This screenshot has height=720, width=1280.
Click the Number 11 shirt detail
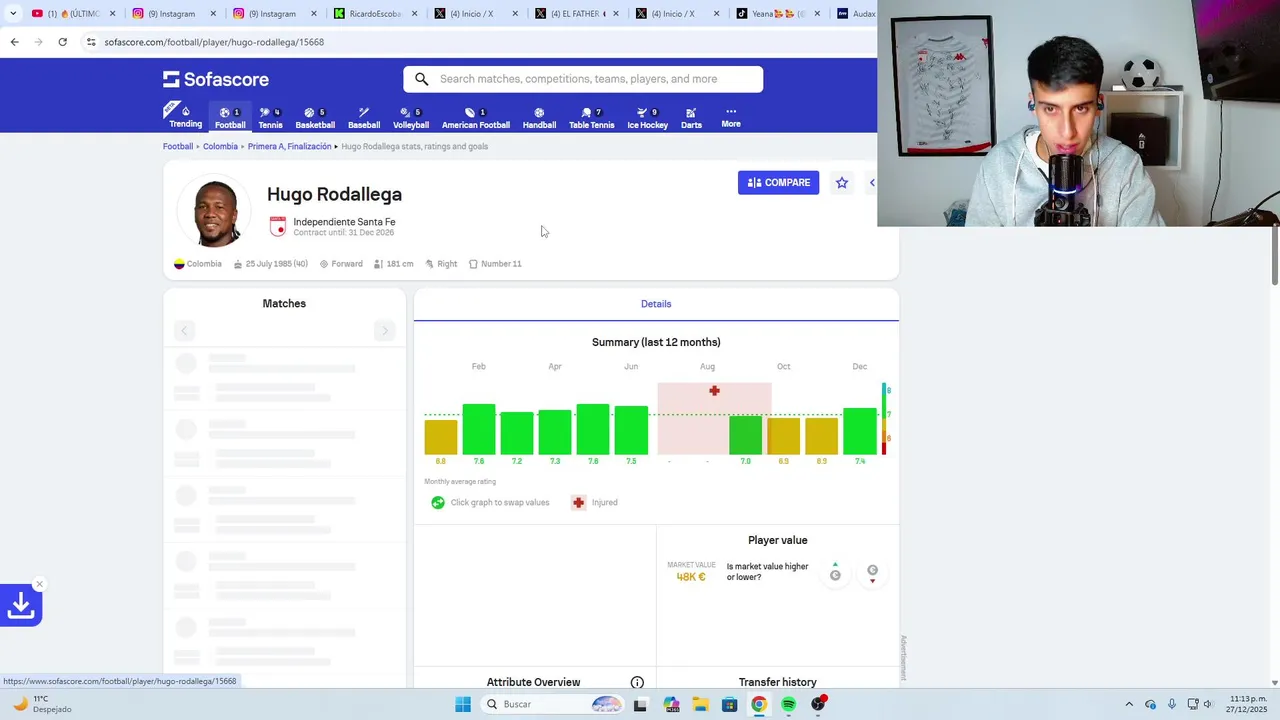point(495,264)
